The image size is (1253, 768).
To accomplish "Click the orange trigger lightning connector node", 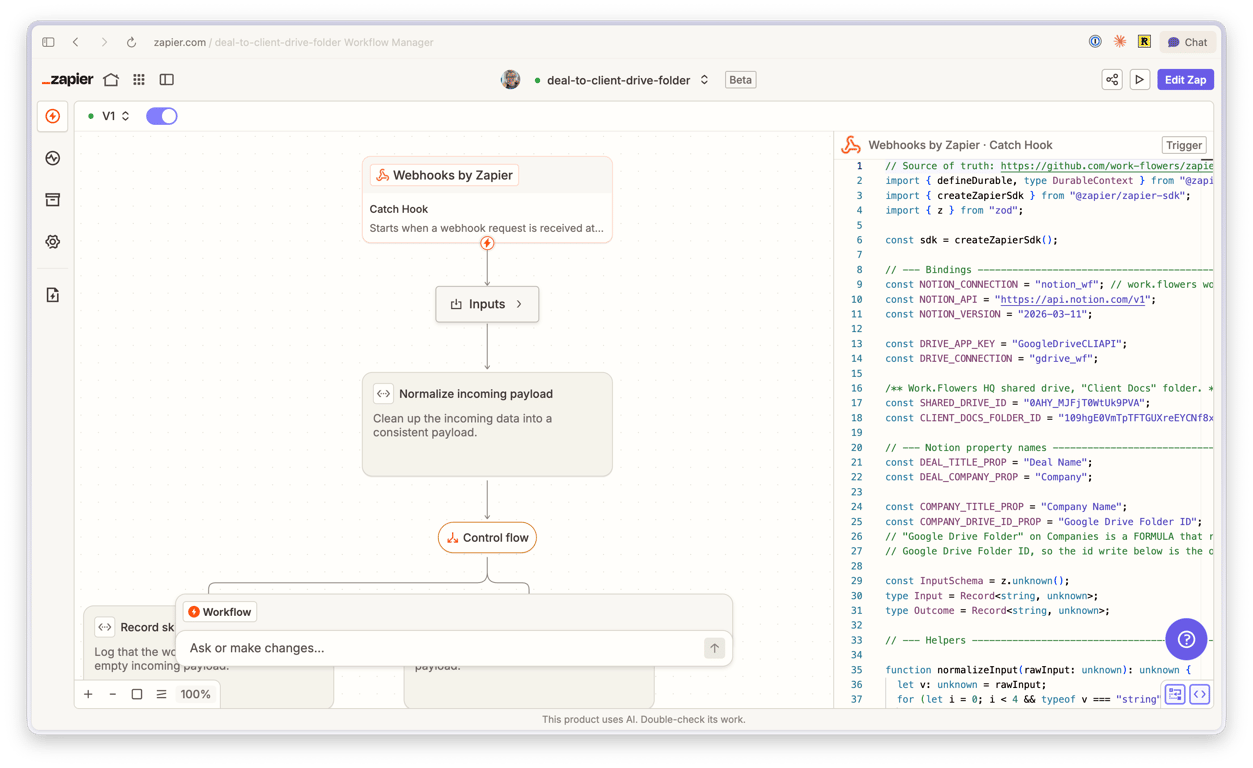I will click(x=487, y=243).
